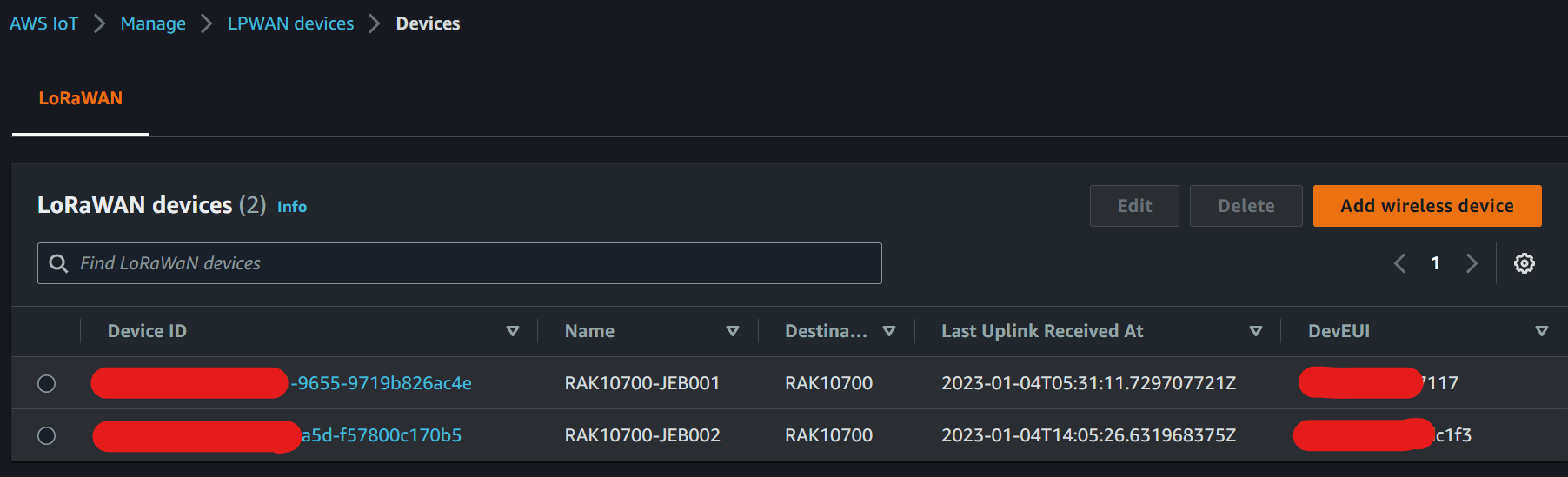Go to LPWAN devices breadcrumb
The height and width of the screenshot is (477, 1568).
[x=290, y=23]
